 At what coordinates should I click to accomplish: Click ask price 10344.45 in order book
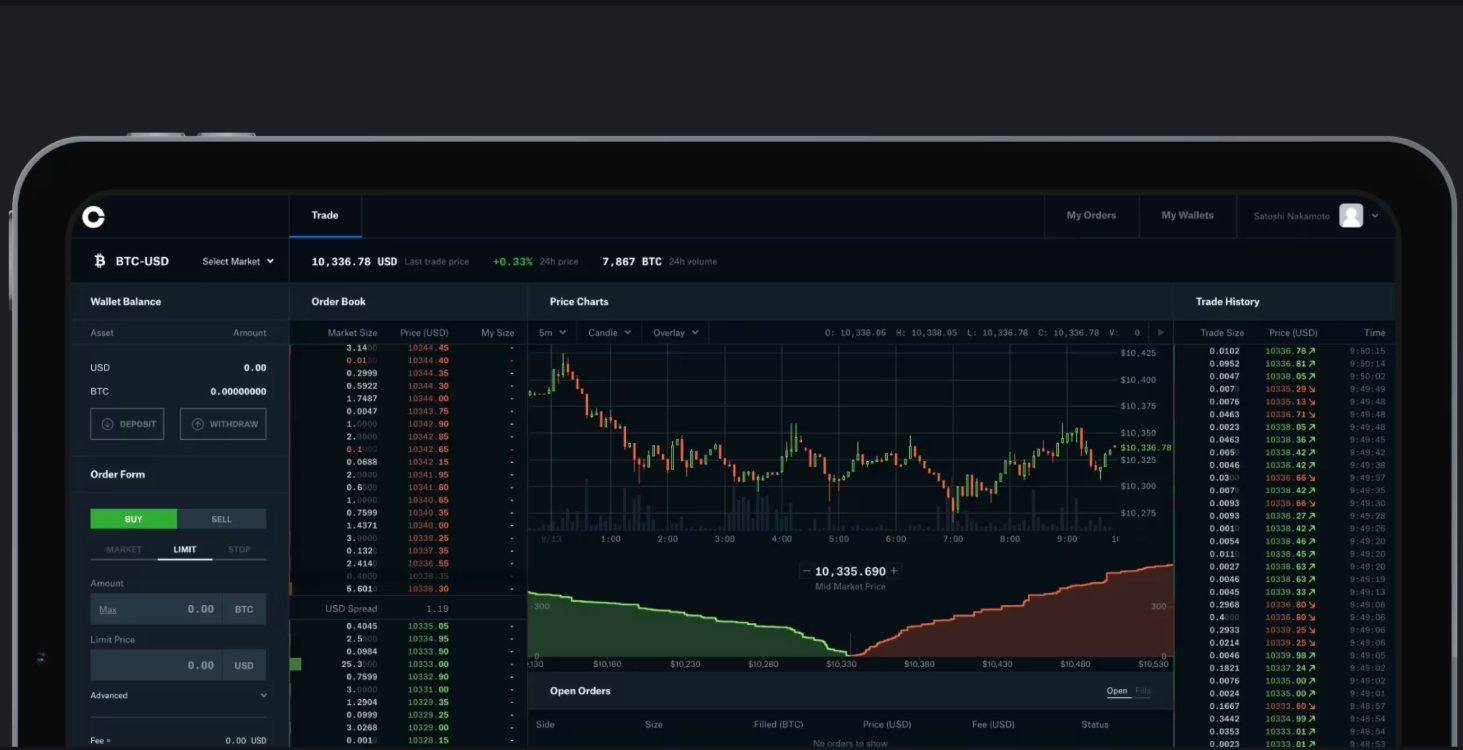coord(428,347)
